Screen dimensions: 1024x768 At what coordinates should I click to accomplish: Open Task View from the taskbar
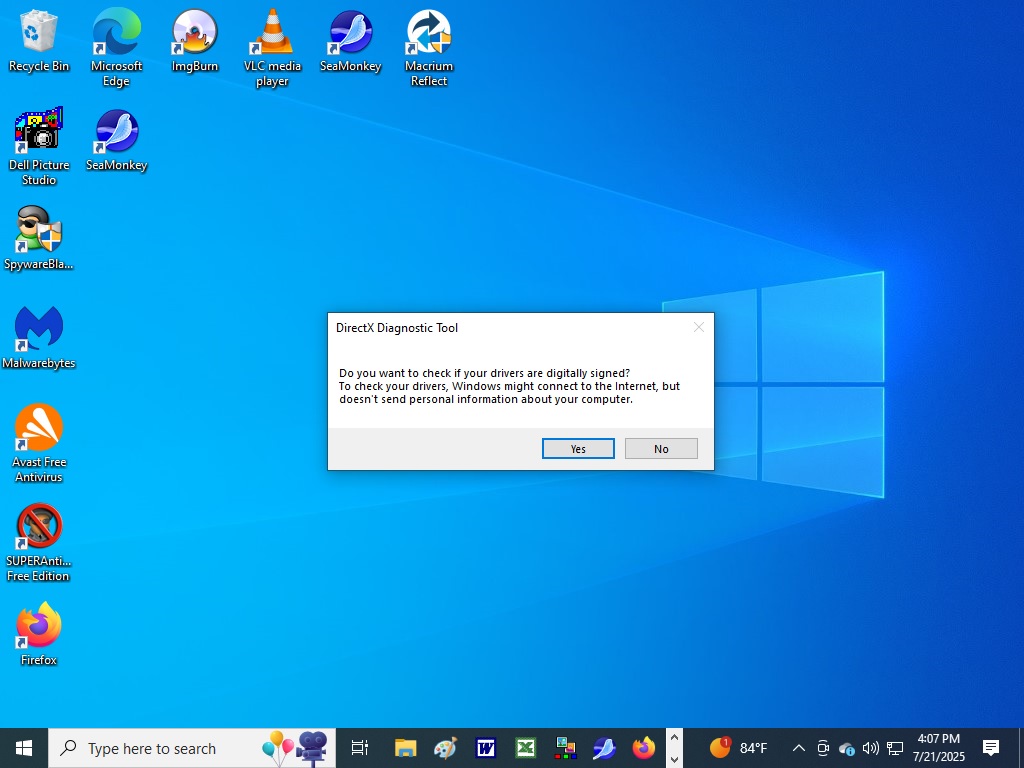coord(360,748)
